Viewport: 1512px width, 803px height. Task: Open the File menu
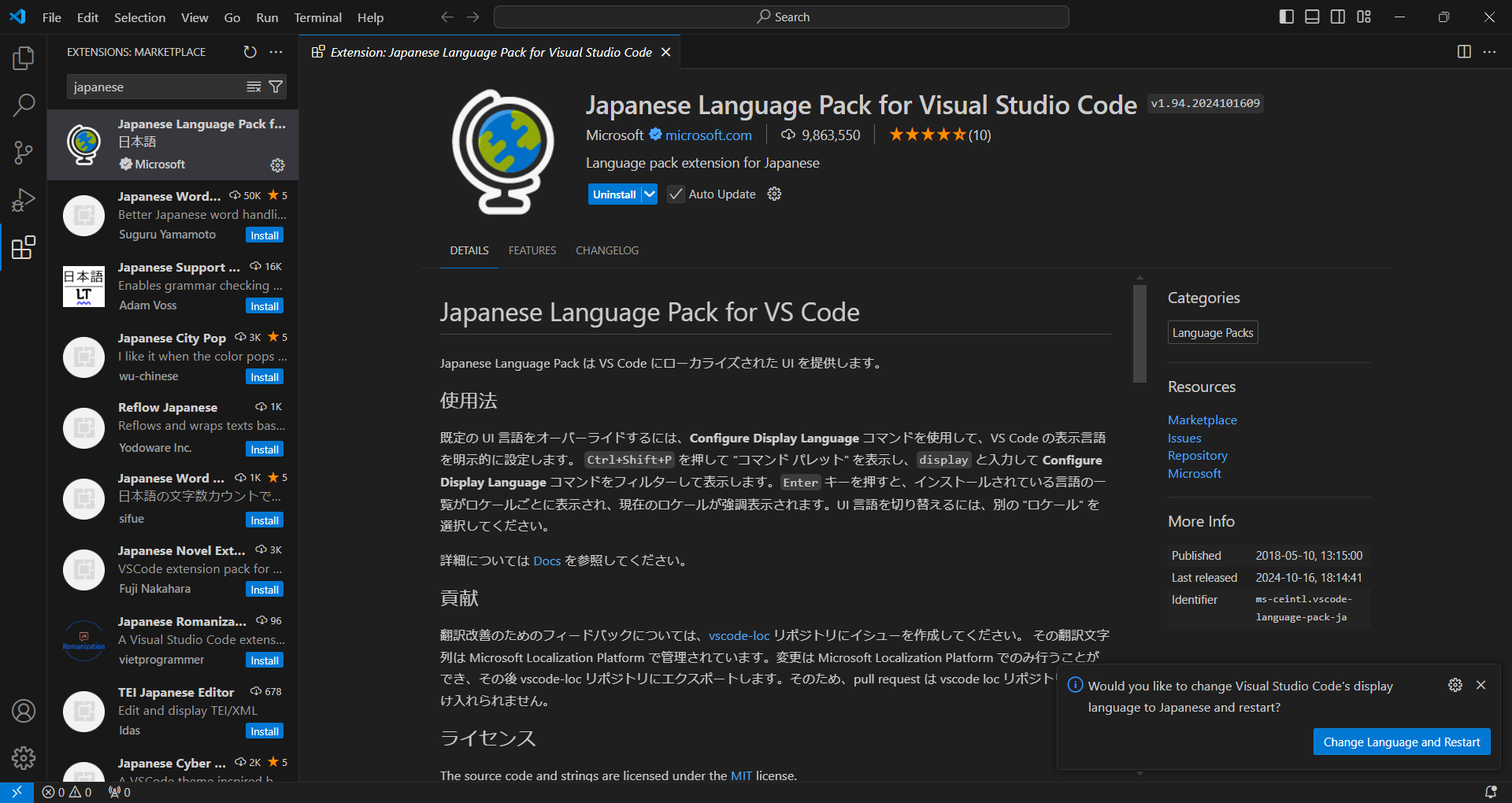tap(51, 17)
